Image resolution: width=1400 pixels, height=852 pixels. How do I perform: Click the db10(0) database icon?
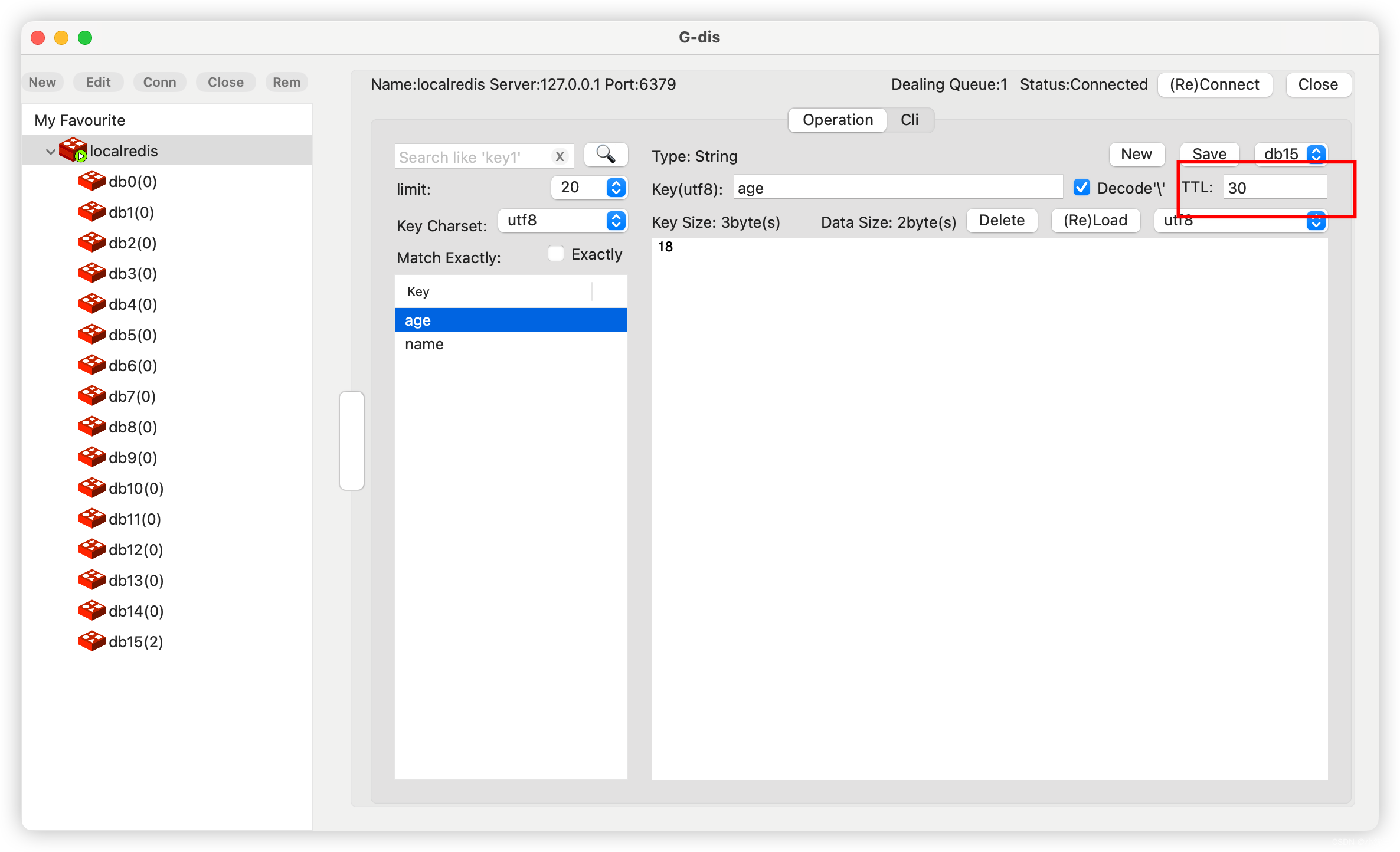pyautogui.click(x=91, y=487)
